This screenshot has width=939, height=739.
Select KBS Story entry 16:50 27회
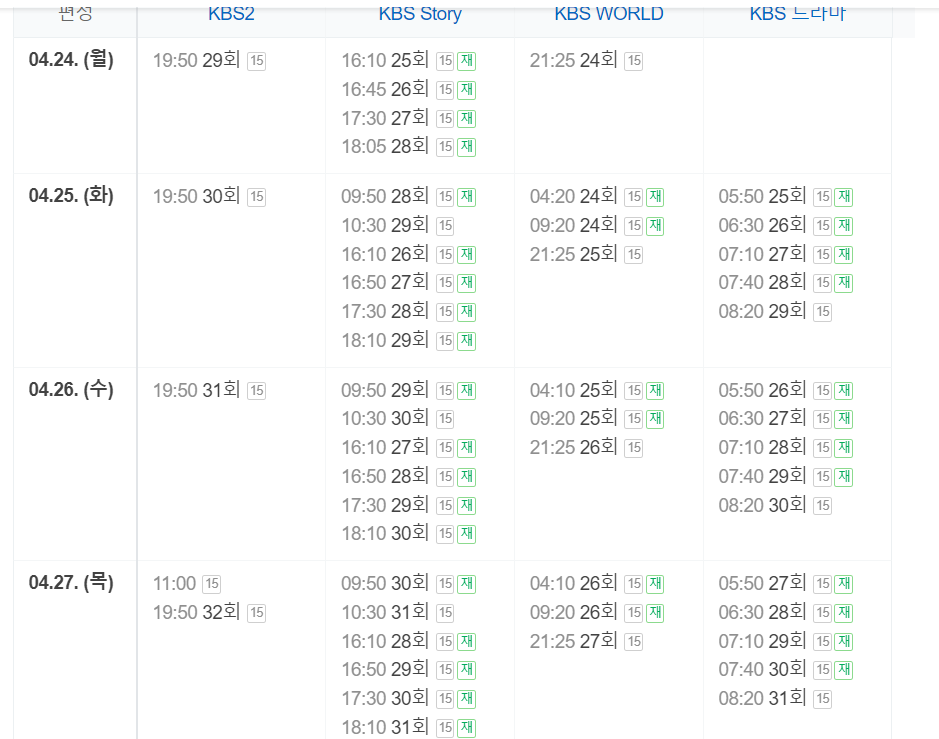[385, 282]
